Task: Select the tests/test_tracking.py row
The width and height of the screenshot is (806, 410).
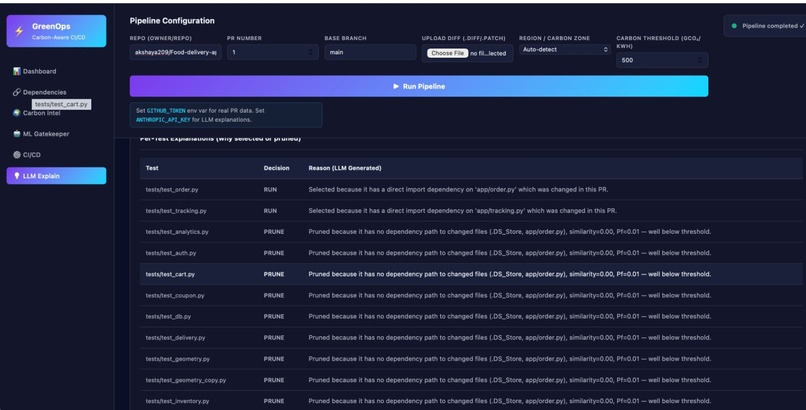Action: 471,211
